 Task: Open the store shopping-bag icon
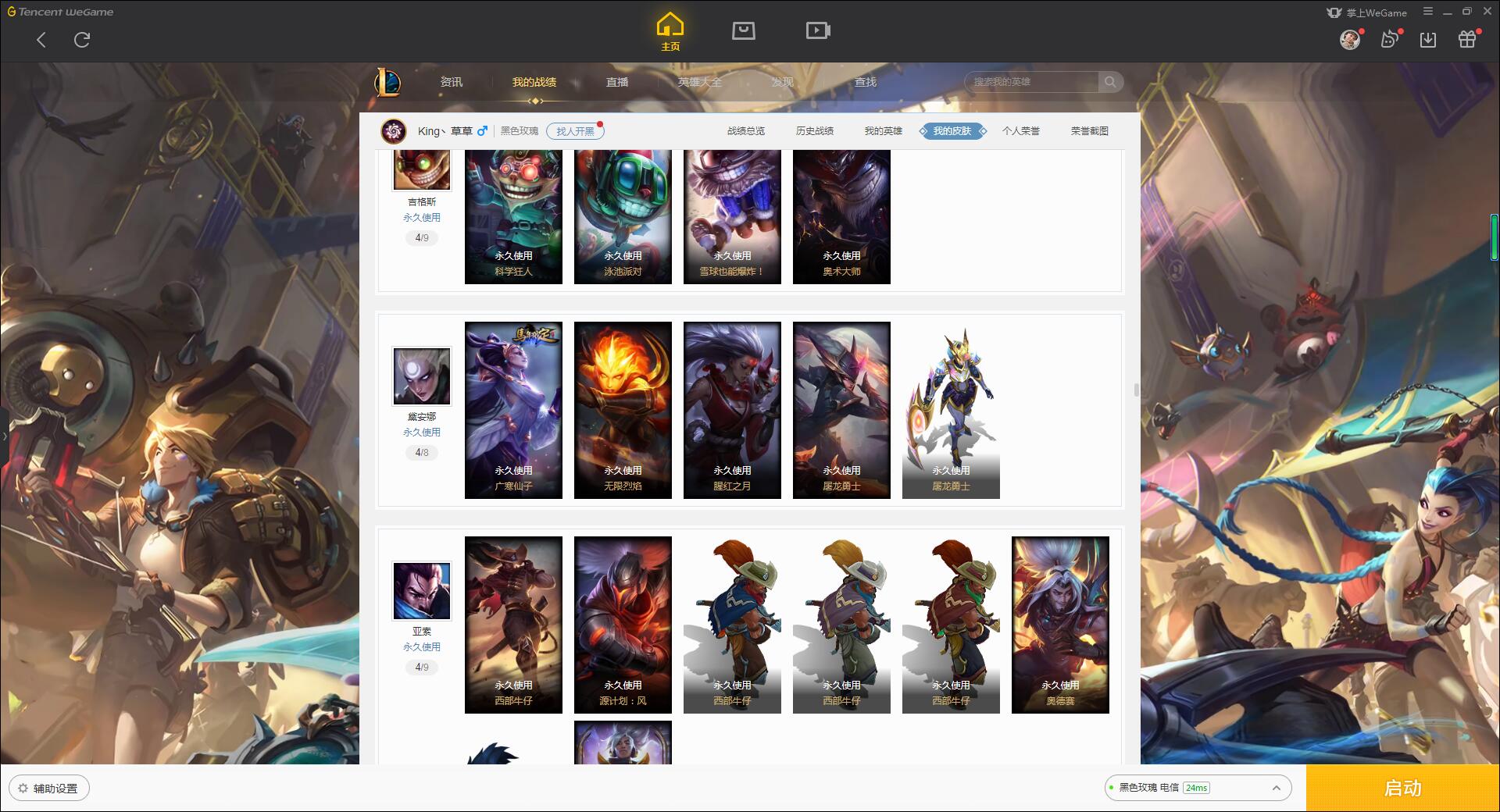743,30
